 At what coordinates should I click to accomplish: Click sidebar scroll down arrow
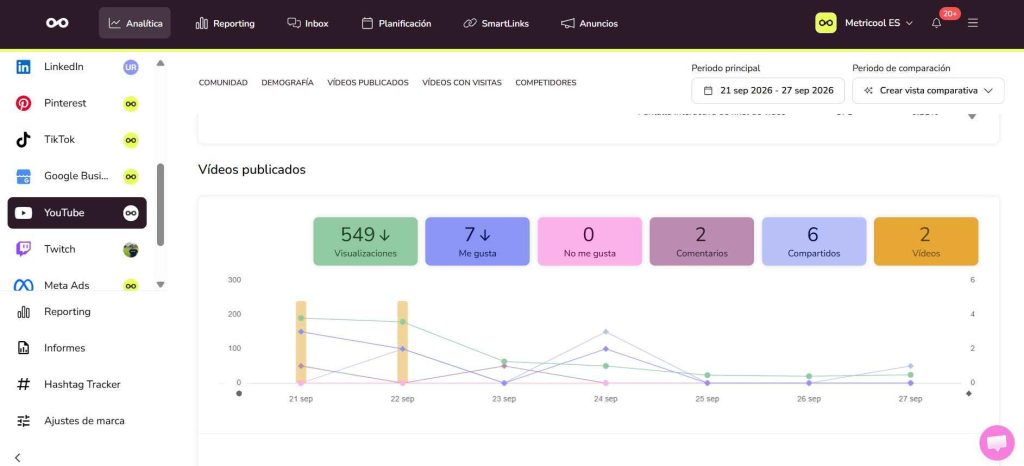161,285
